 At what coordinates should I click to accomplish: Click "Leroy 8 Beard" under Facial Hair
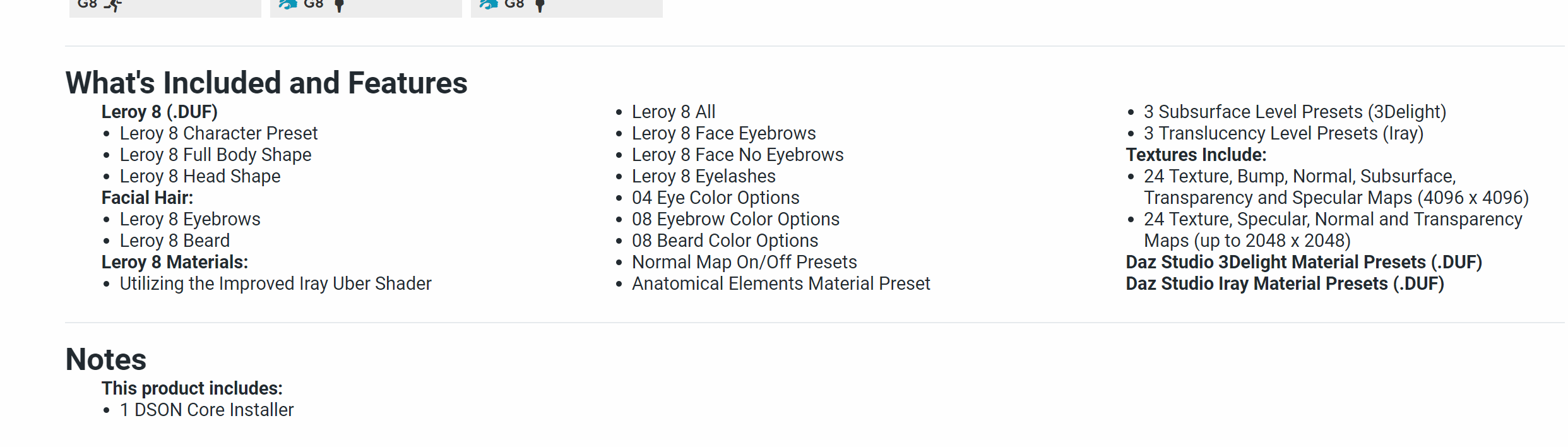coord(175,241)
